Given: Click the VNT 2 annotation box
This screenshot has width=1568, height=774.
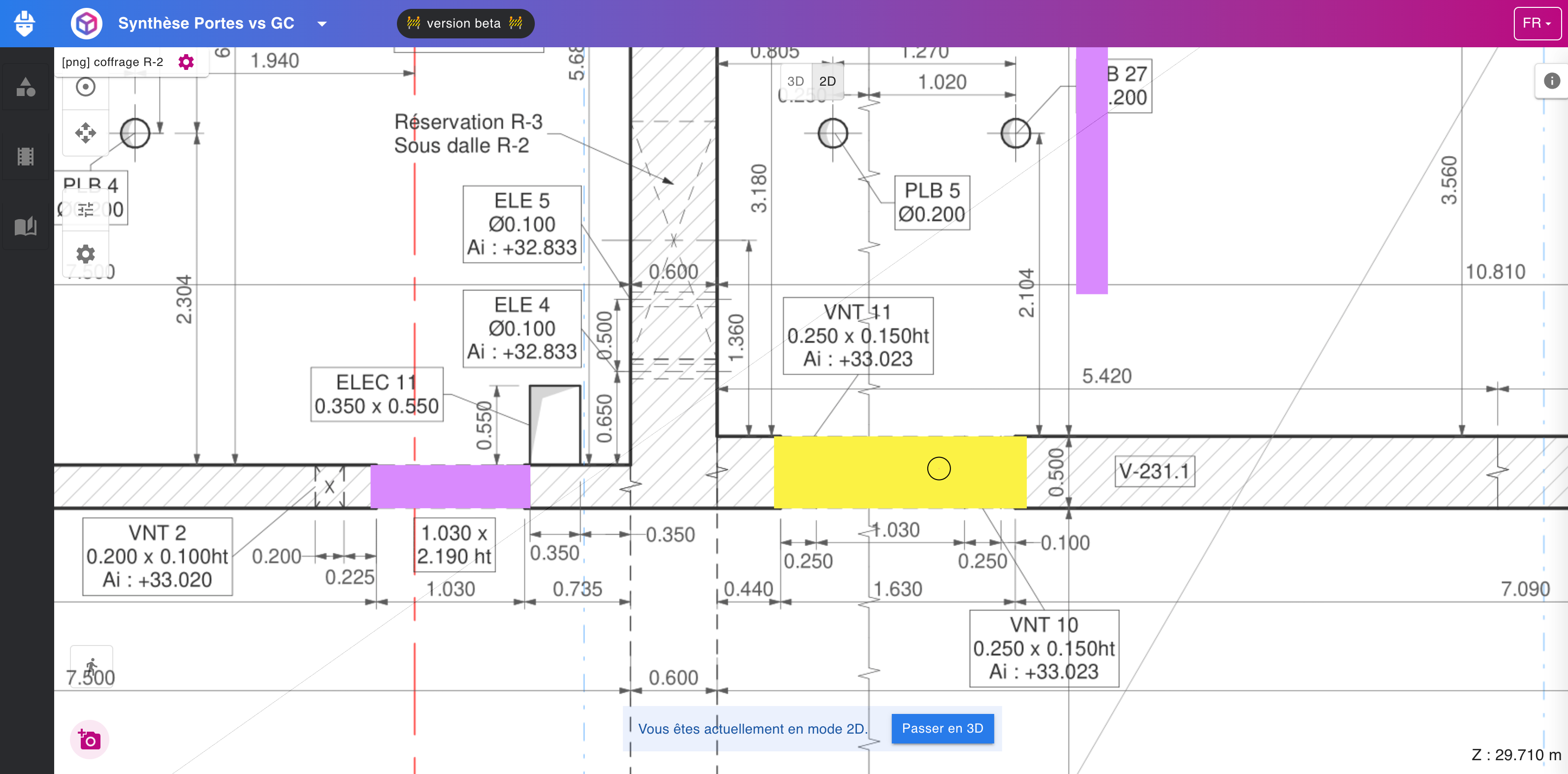Looking at the screenshot, I should pyautogui.click(x=157, y=556).
